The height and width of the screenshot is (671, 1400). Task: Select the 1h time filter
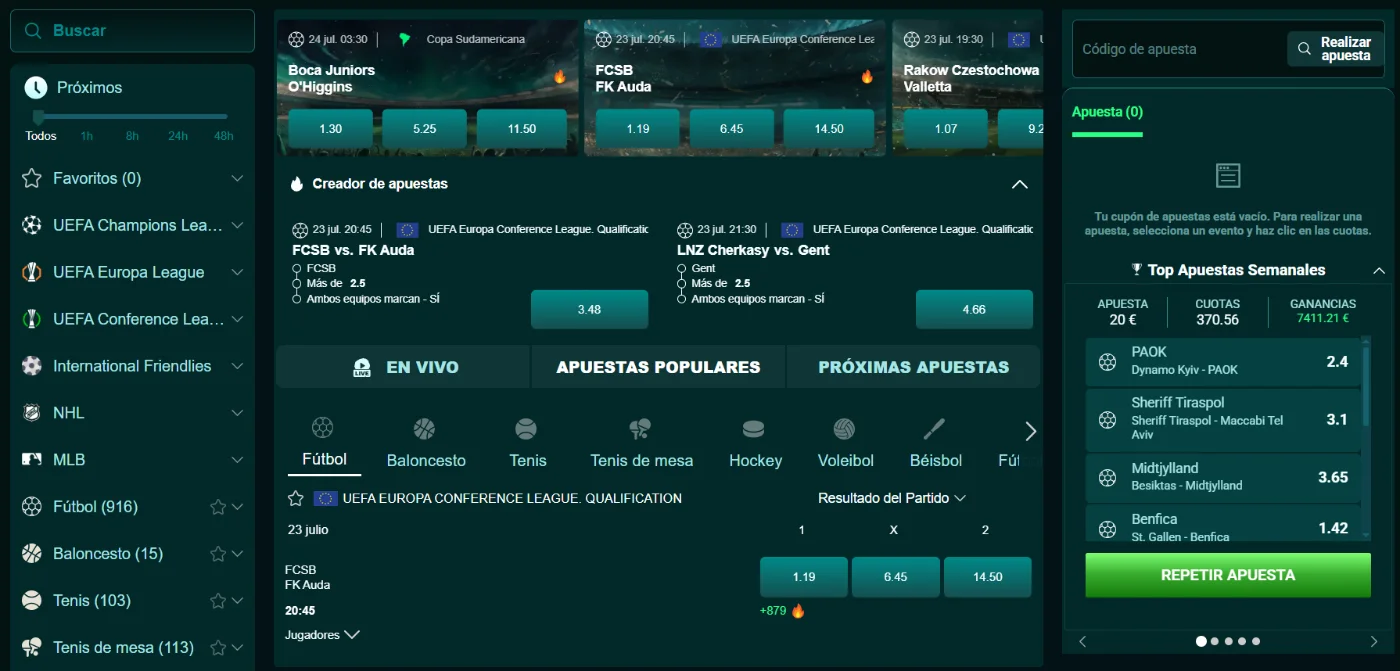pyautogui.click(x=87, y=136)
